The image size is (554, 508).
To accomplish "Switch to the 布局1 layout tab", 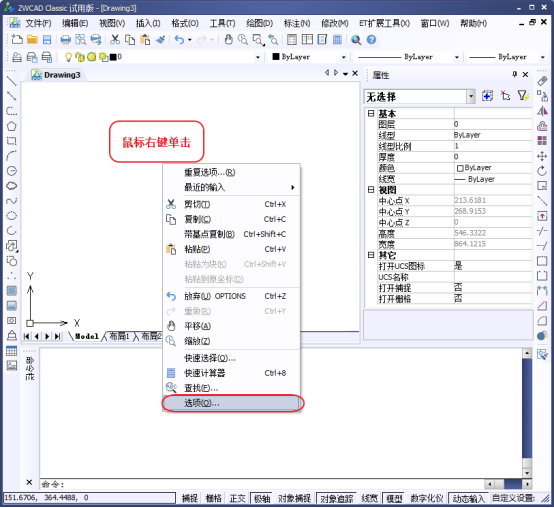I will (119, 336).
